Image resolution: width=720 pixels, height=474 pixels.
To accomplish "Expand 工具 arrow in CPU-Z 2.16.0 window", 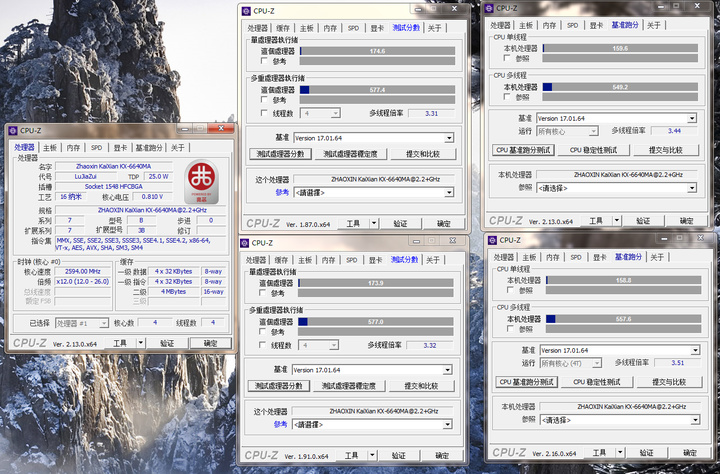I will click(x=620, y=453).
